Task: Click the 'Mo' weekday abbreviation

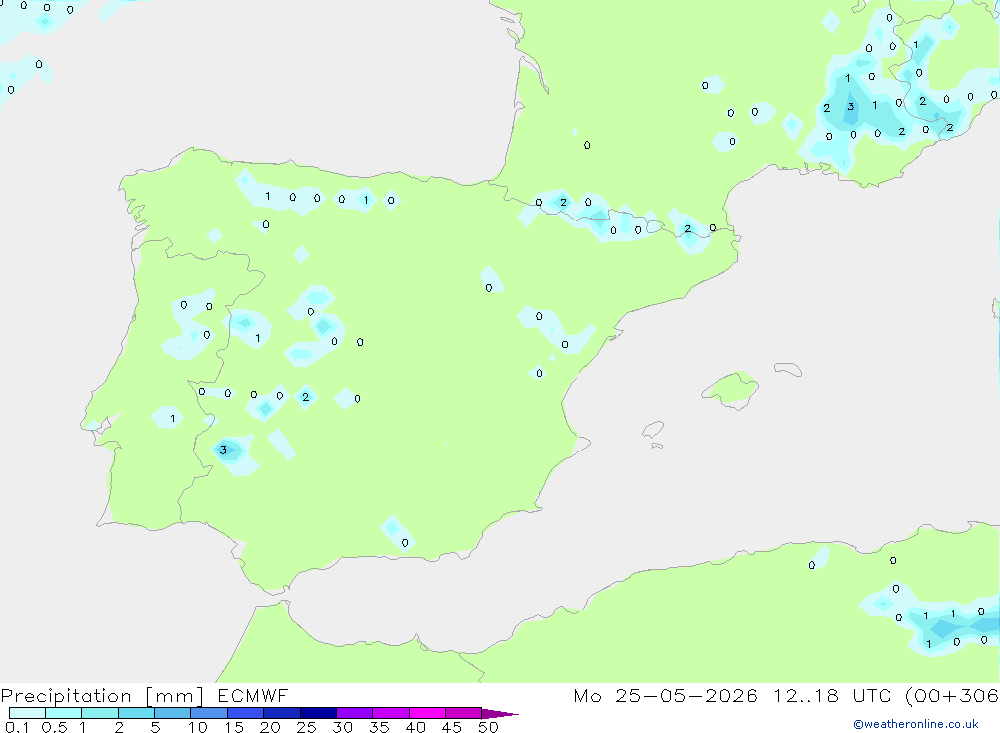Action: (587, 695)
